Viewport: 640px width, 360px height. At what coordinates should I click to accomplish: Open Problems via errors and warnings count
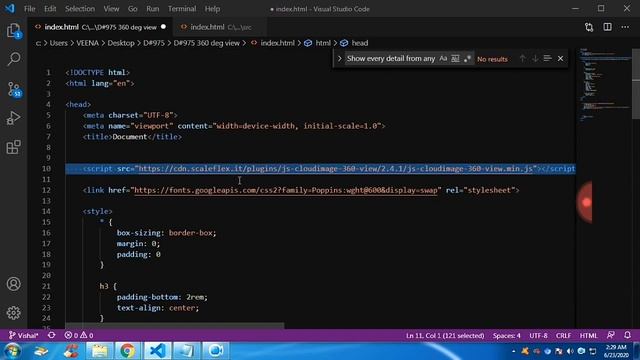(79, 336)
